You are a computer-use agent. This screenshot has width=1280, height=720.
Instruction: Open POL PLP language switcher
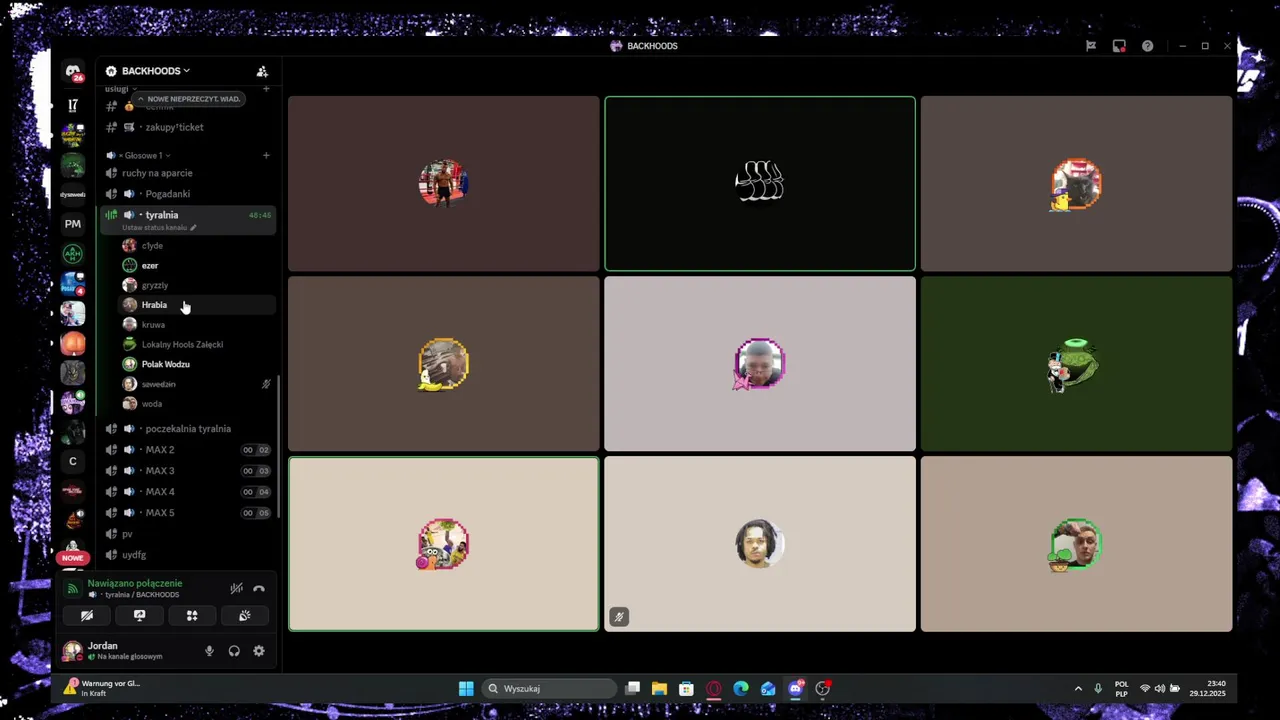coord(1121,689)
